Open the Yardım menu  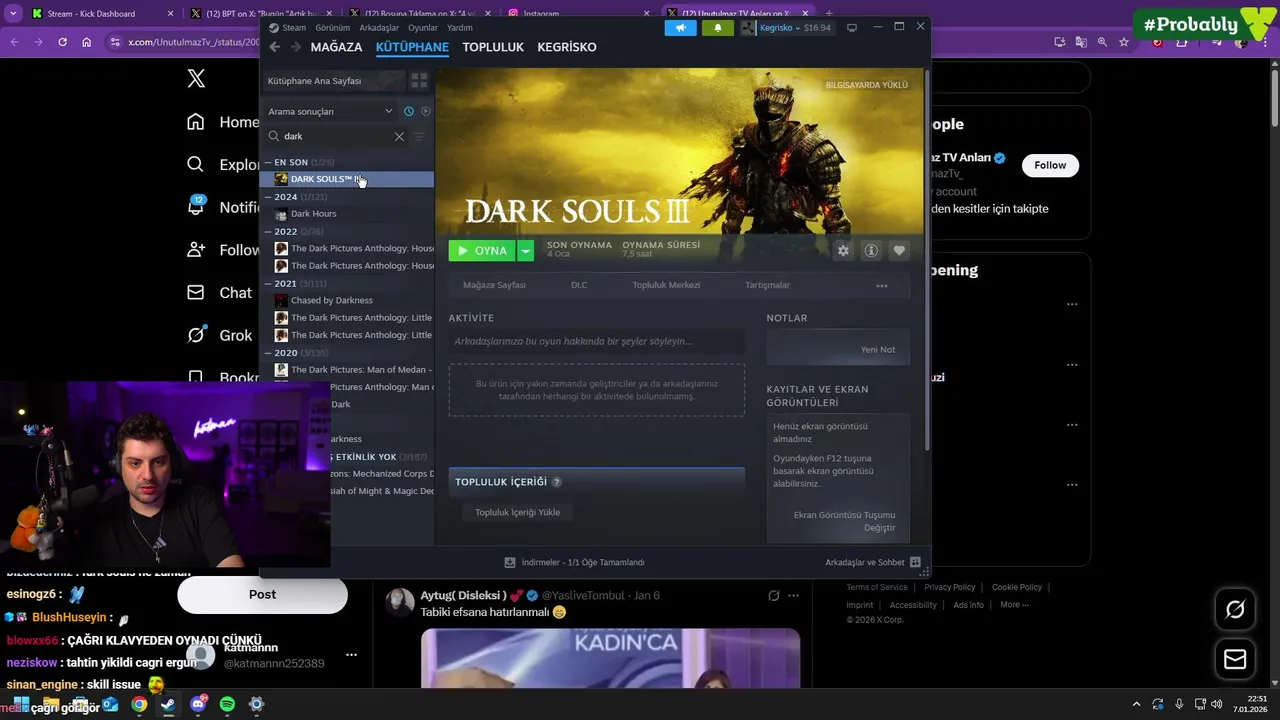(460, 28)
